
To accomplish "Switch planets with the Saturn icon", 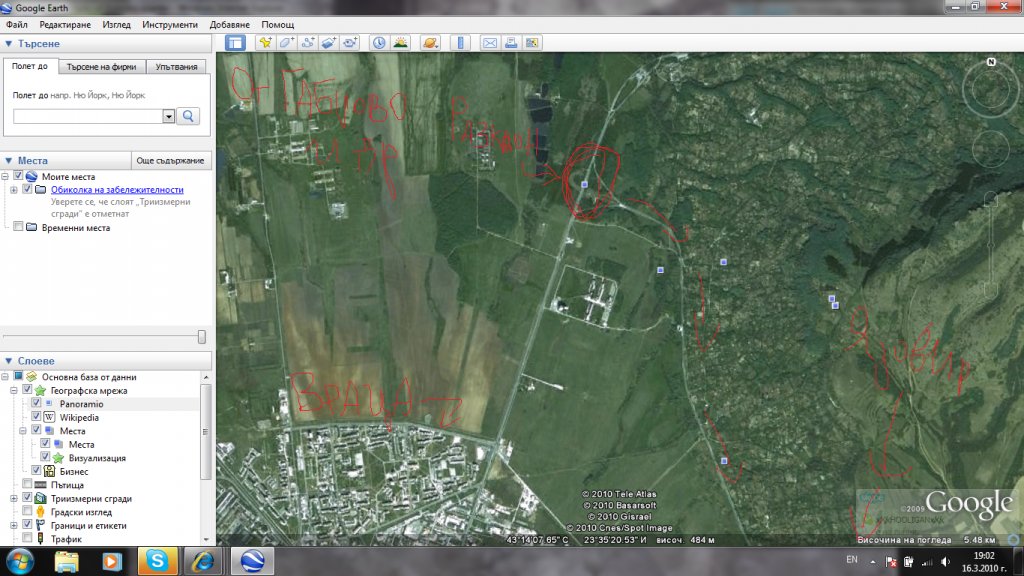I will point(430,43).
